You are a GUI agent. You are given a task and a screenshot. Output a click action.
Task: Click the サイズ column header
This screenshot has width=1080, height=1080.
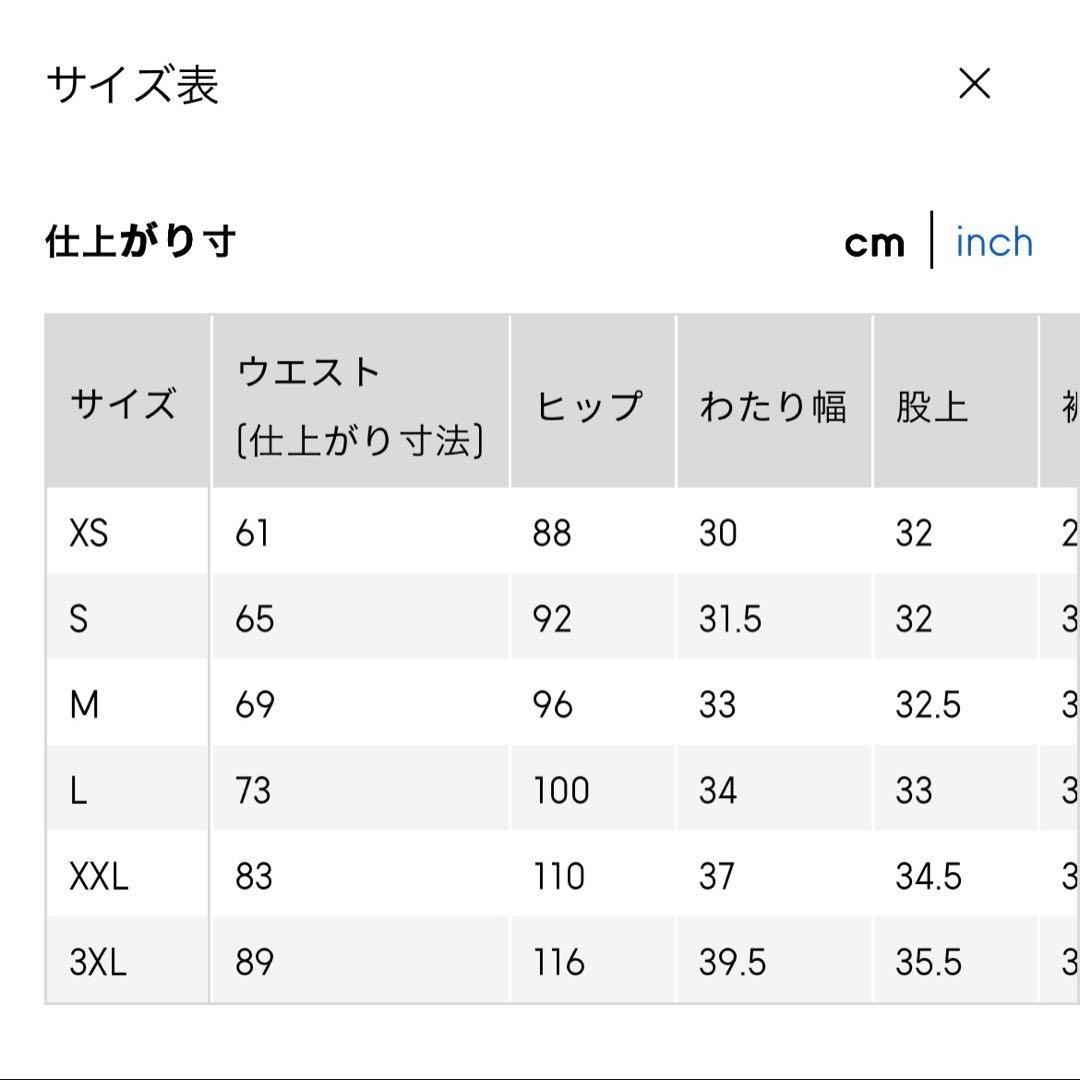(x=123, y=404)
